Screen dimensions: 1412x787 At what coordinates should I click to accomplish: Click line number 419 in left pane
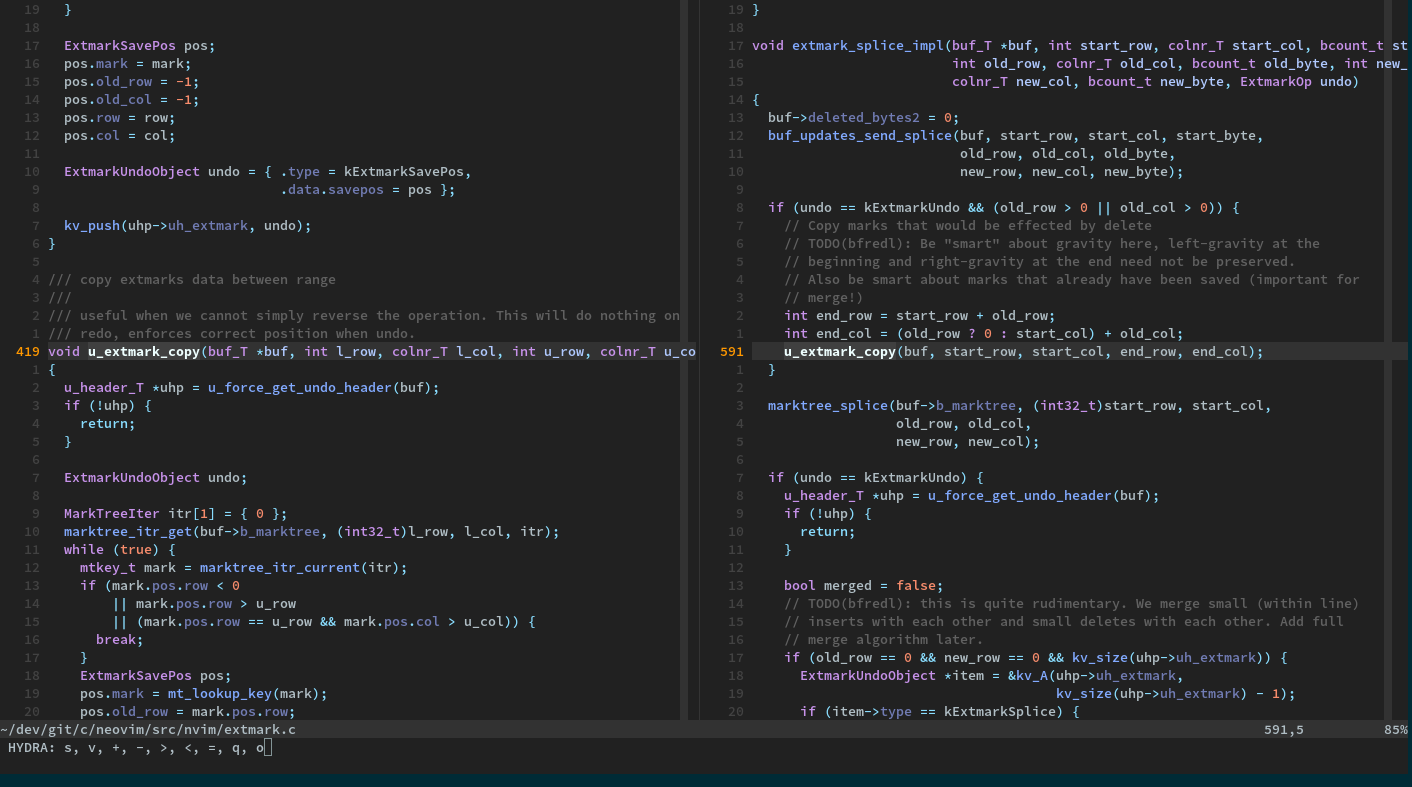(30, 351)
